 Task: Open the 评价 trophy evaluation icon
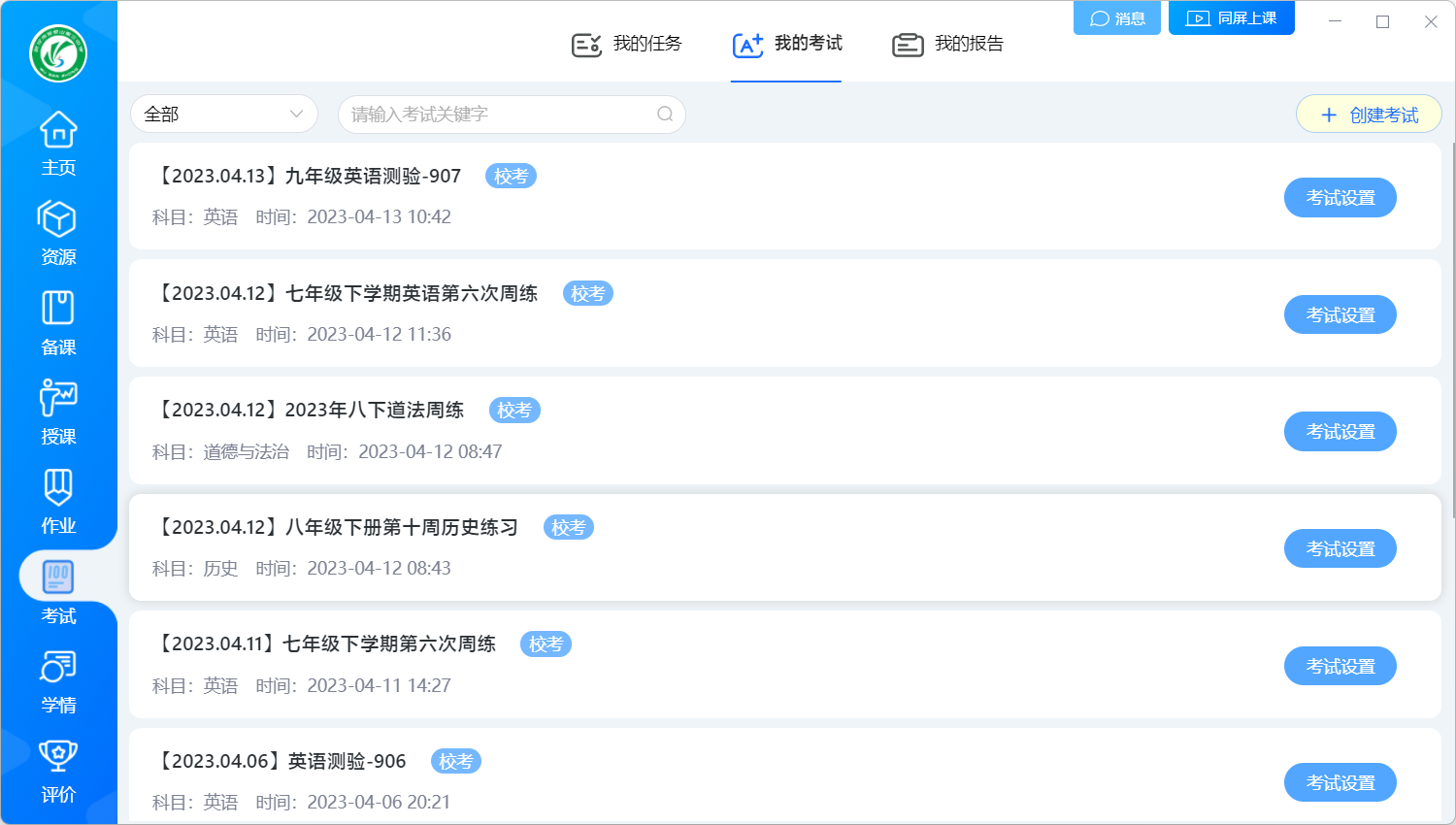click(58, 770)
